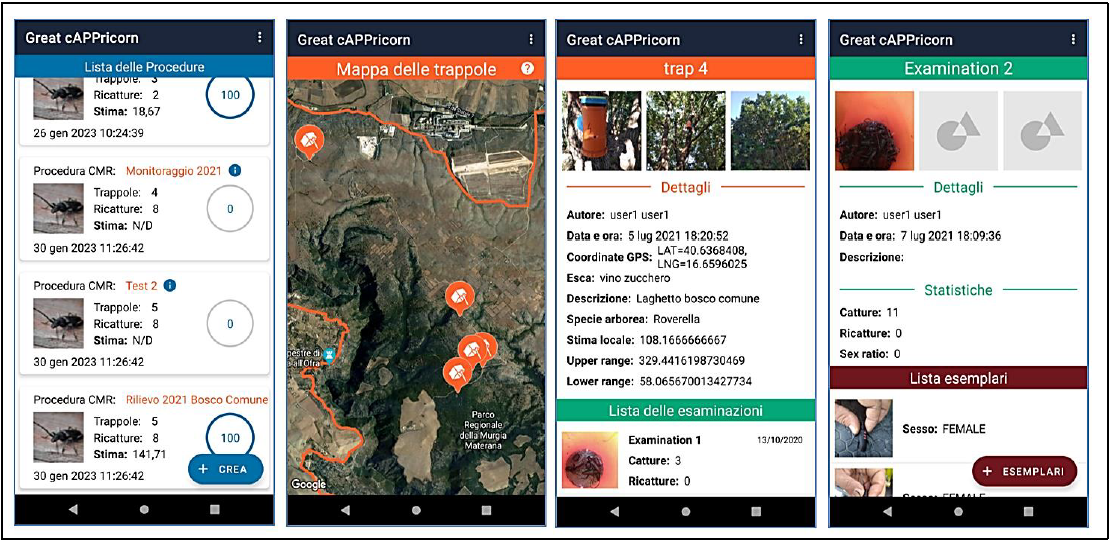This screenshot has height=541, width=1109.
Task: Open first FEMALE specimen photo
Action: (x=864, y=429)
